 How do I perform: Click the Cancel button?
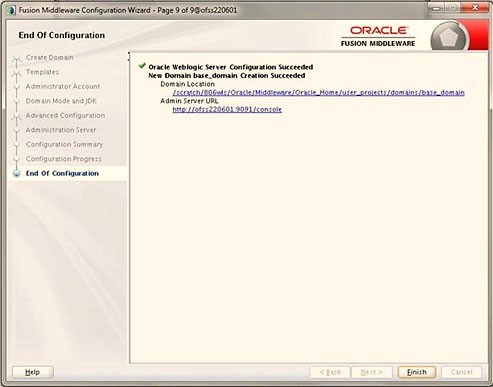[461, 372]
